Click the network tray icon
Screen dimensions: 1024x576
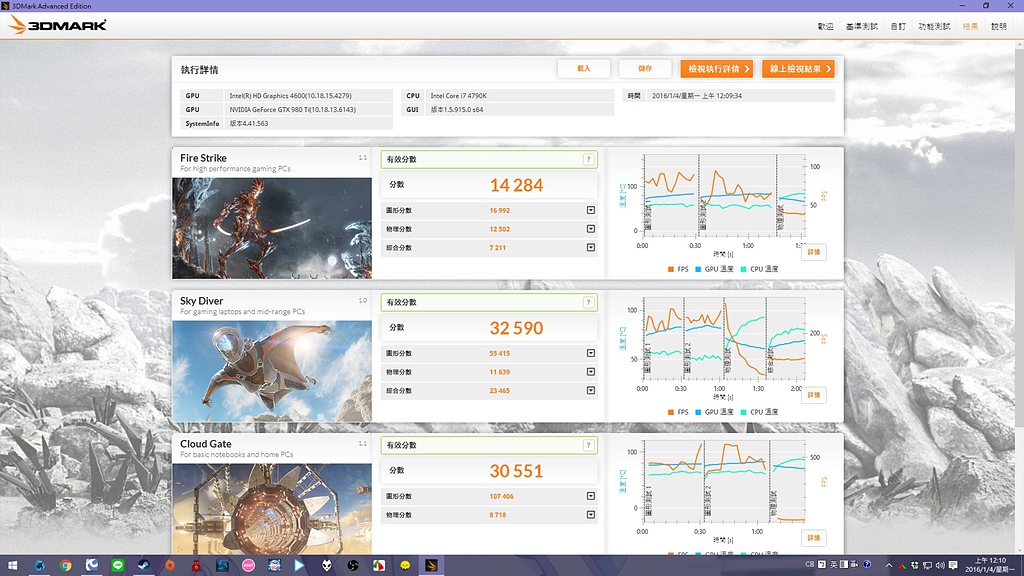[927, 566]
